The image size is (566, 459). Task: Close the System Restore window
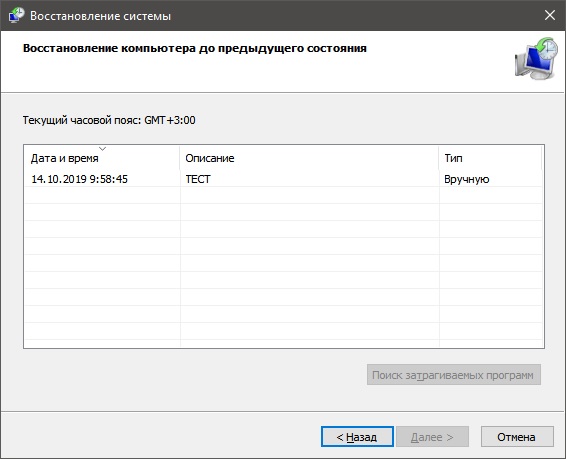550,15
